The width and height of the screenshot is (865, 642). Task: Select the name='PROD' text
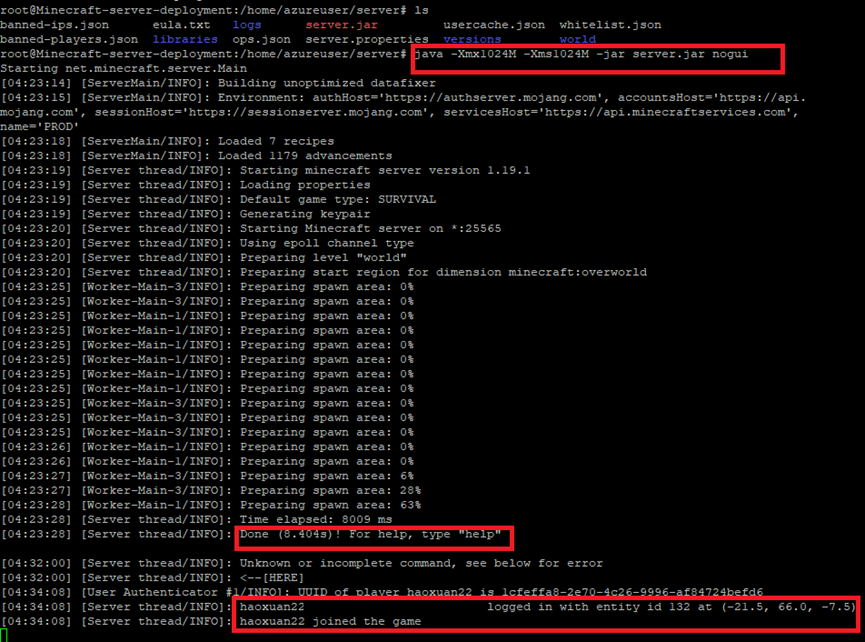40,126
